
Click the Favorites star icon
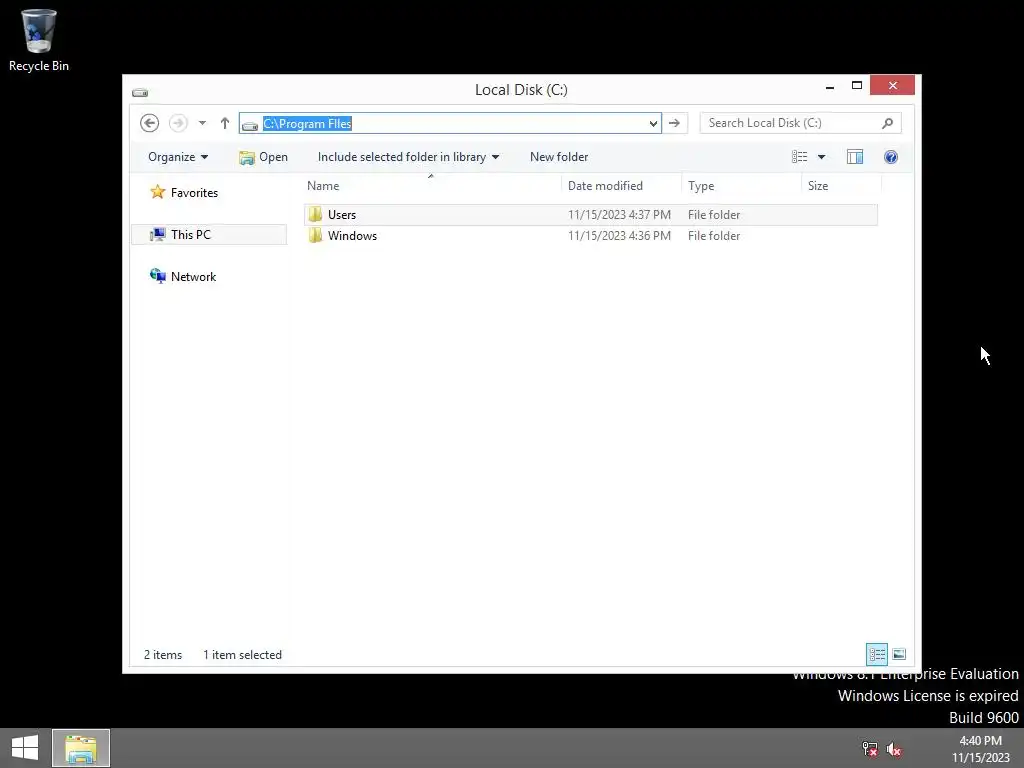click(157, 192)
